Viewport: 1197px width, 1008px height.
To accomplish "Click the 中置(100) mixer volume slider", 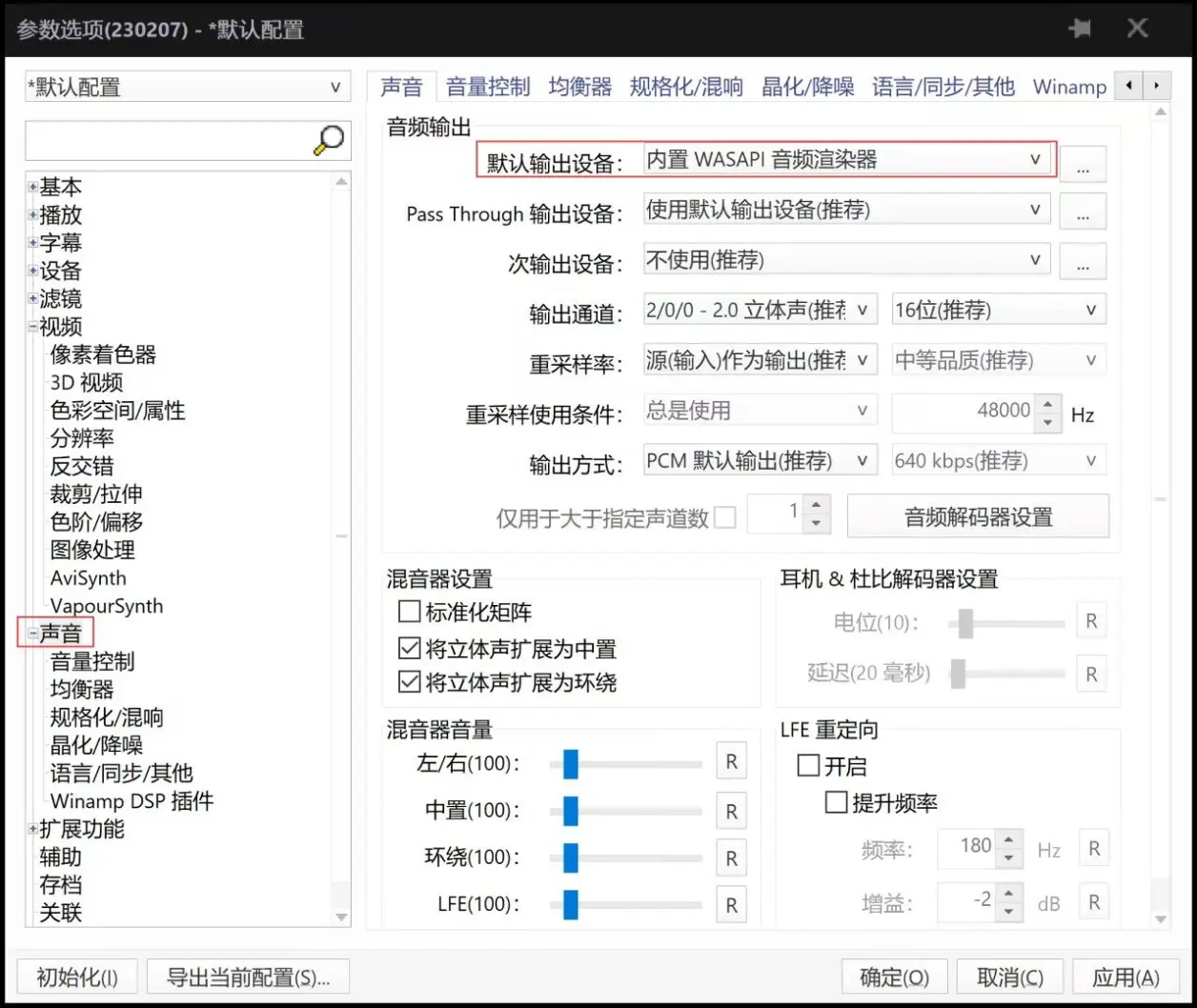I will (572, 811).
